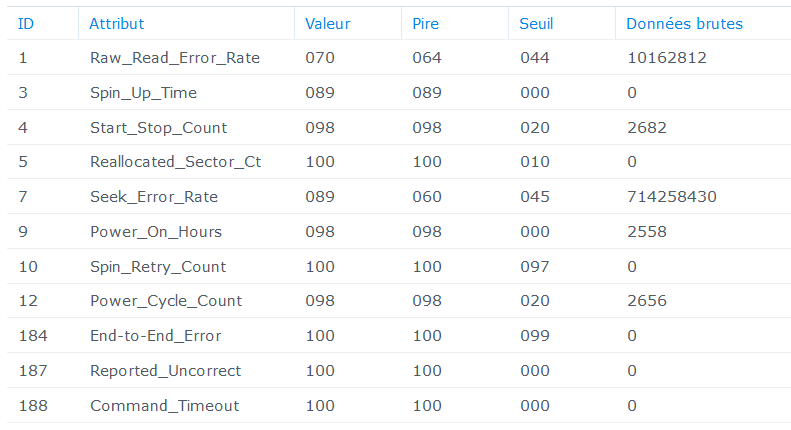Select the Seek_Error_Rate row
791x430 pixels.
pos(399,196)
